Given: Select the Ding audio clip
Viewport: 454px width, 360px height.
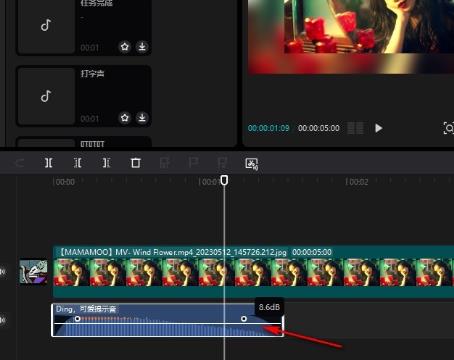Looking at the screenshot, I should [168, 320].
